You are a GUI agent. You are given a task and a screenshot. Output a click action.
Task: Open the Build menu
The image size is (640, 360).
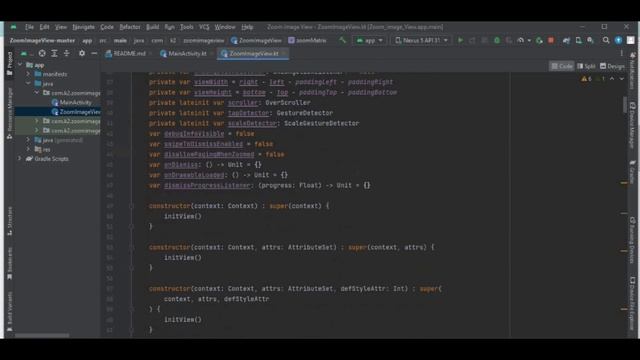[153, 27]
